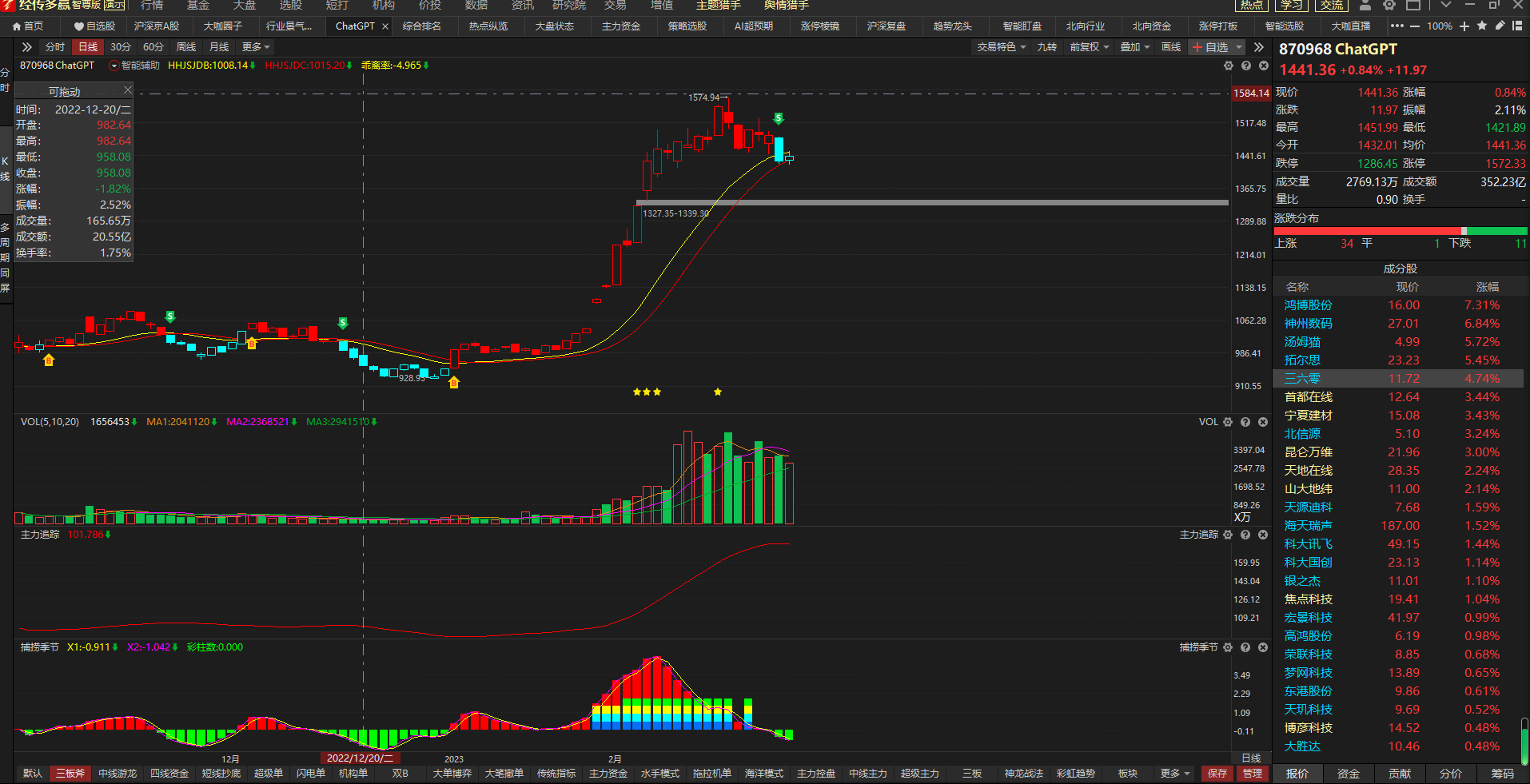
Task: Switch chart period to 周线
Action: (x=185, y=47)
